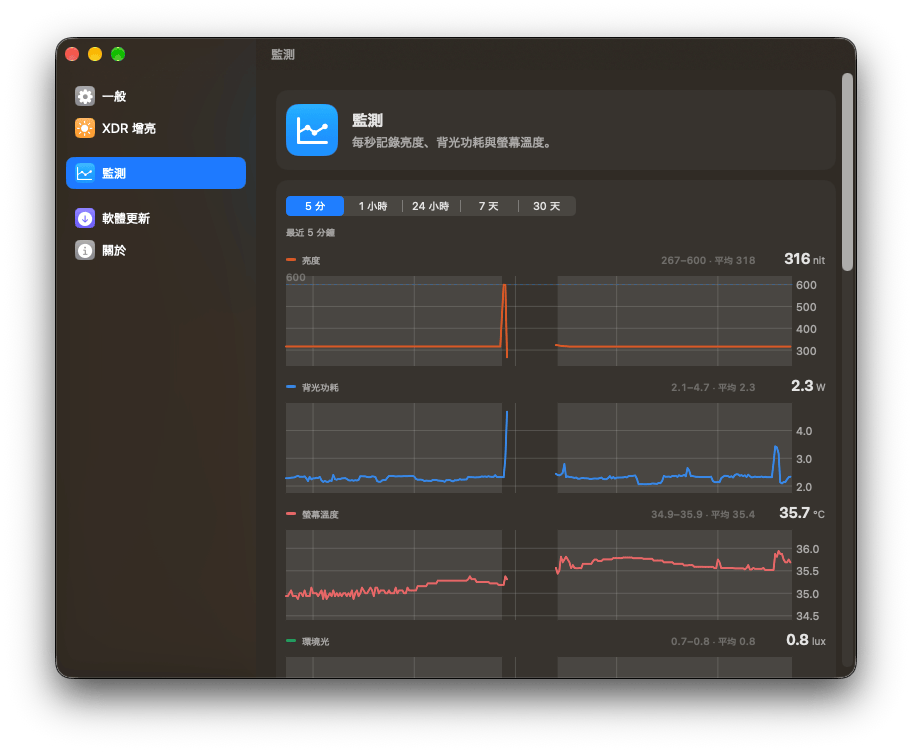912x752 pixels.
Task: Click the 螢幕溫度 temperature chart
Action: (x=539, y=575)
